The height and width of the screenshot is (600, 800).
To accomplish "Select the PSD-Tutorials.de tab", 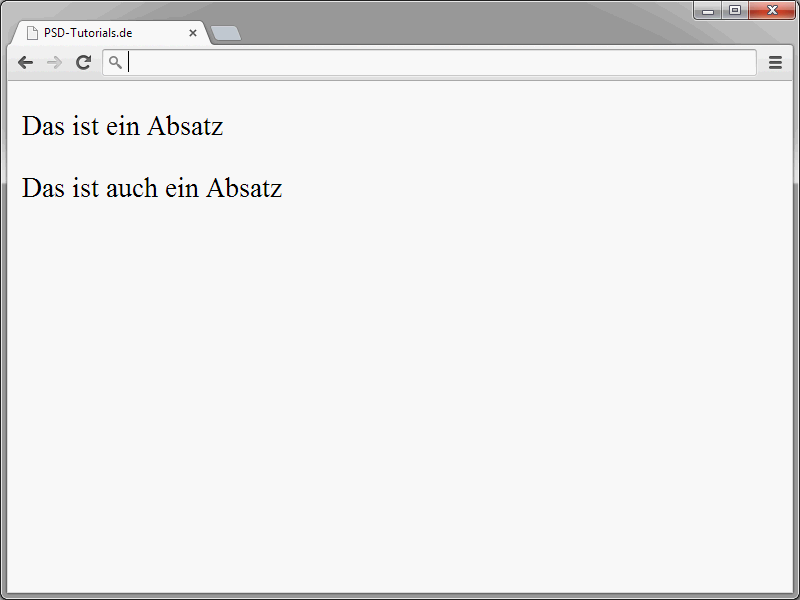I will click(x=111, y=33).
